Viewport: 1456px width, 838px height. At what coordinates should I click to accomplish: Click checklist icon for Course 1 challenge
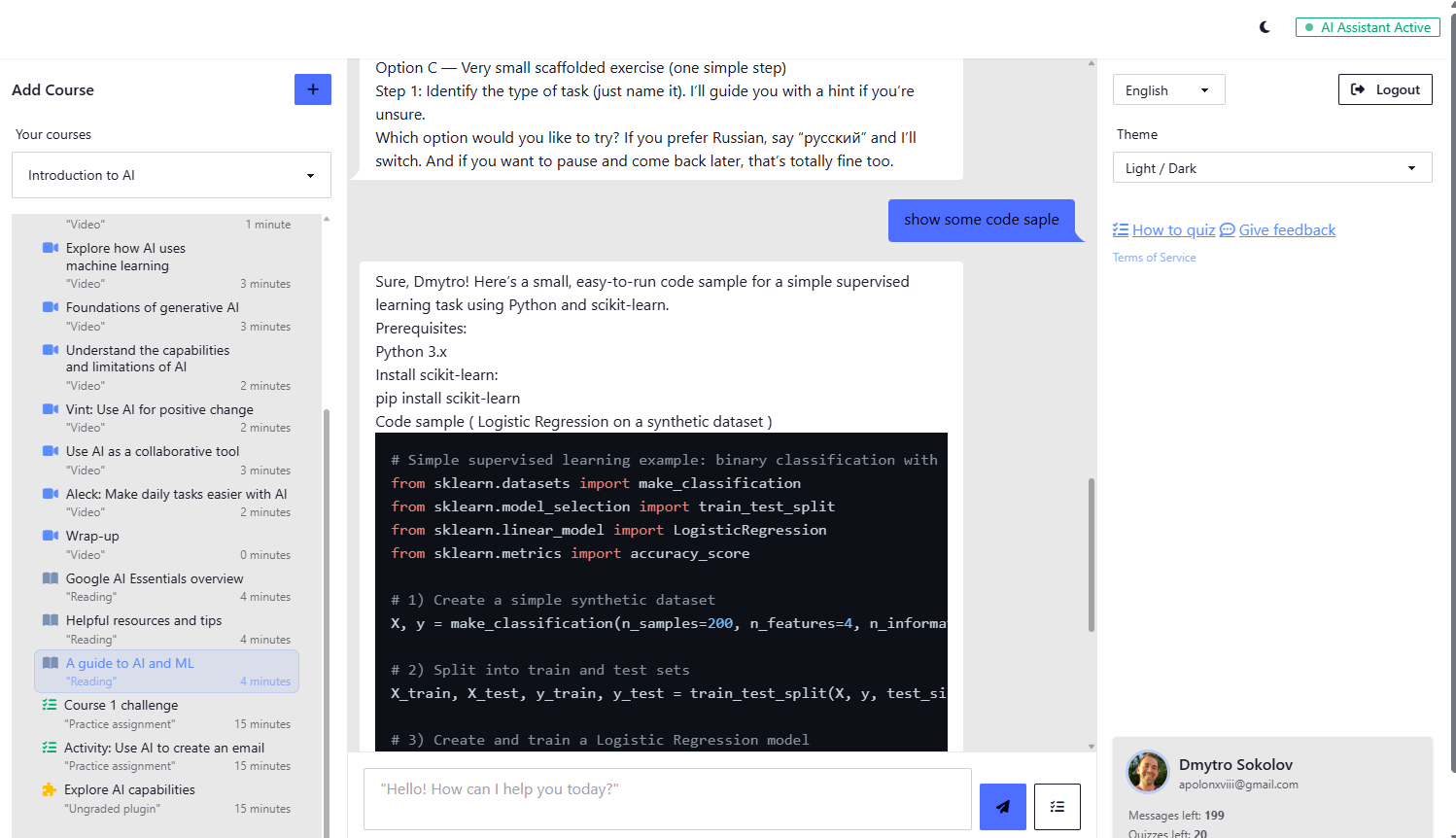(x=50, y=705)
